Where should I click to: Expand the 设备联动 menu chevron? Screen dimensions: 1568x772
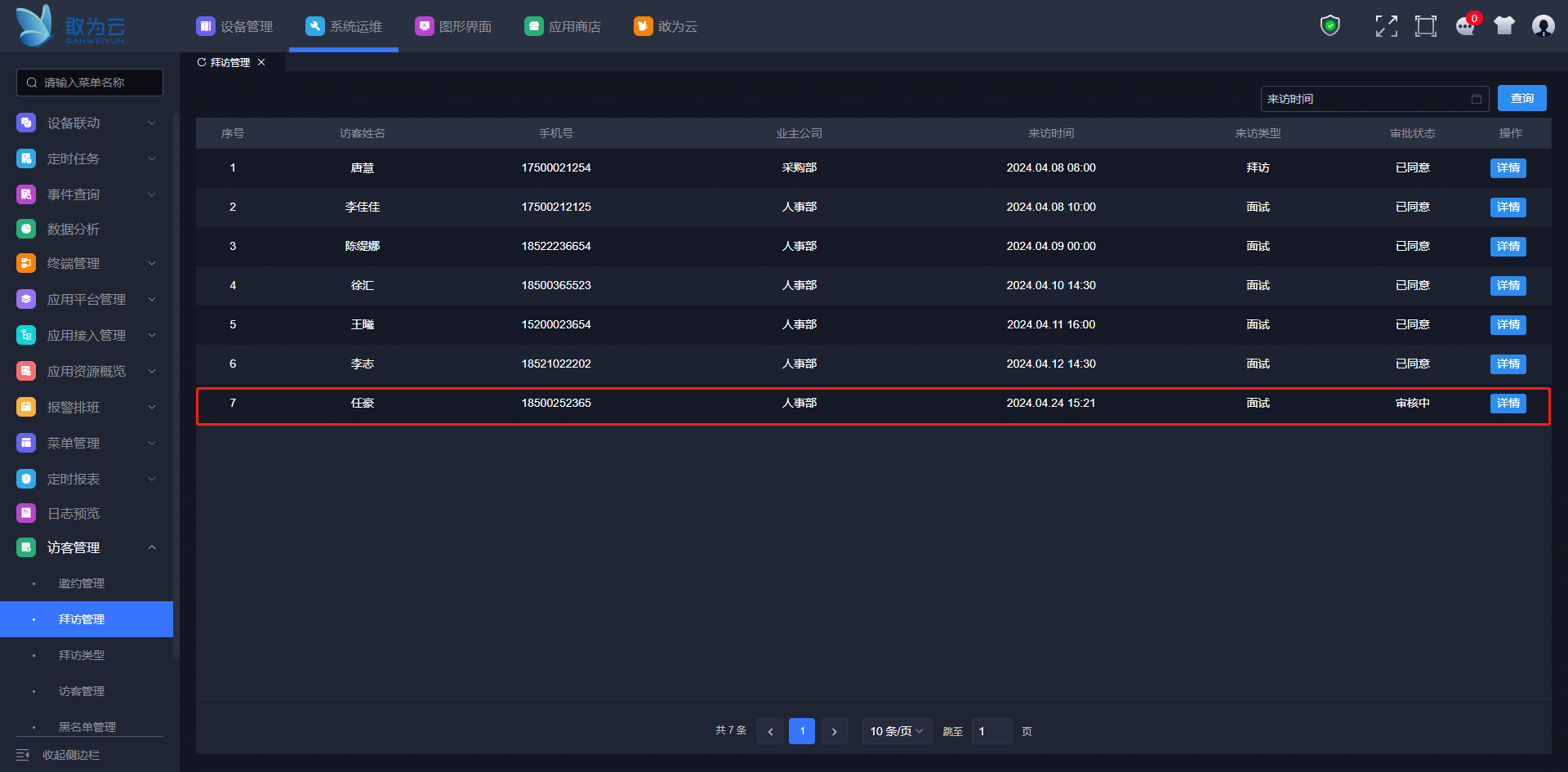[152, 123]
